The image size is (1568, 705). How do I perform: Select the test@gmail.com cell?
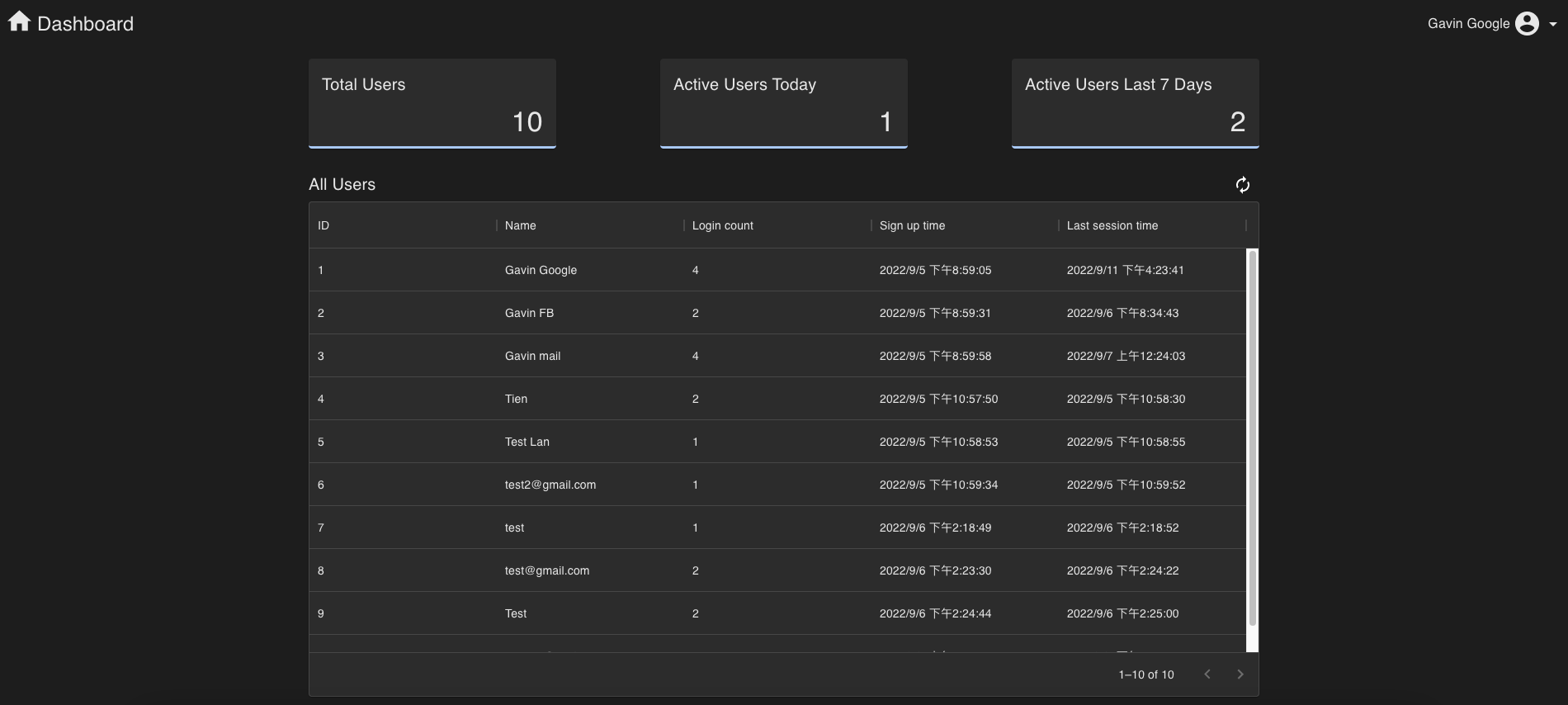coord(590,570)
